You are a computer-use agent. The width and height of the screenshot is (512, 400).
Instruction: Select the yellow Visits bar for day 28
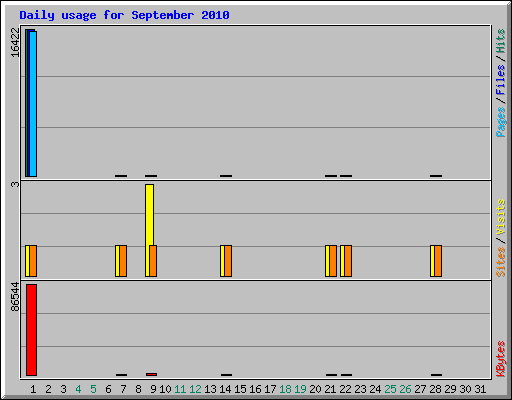pyautogui.click(x=432, y=261)
